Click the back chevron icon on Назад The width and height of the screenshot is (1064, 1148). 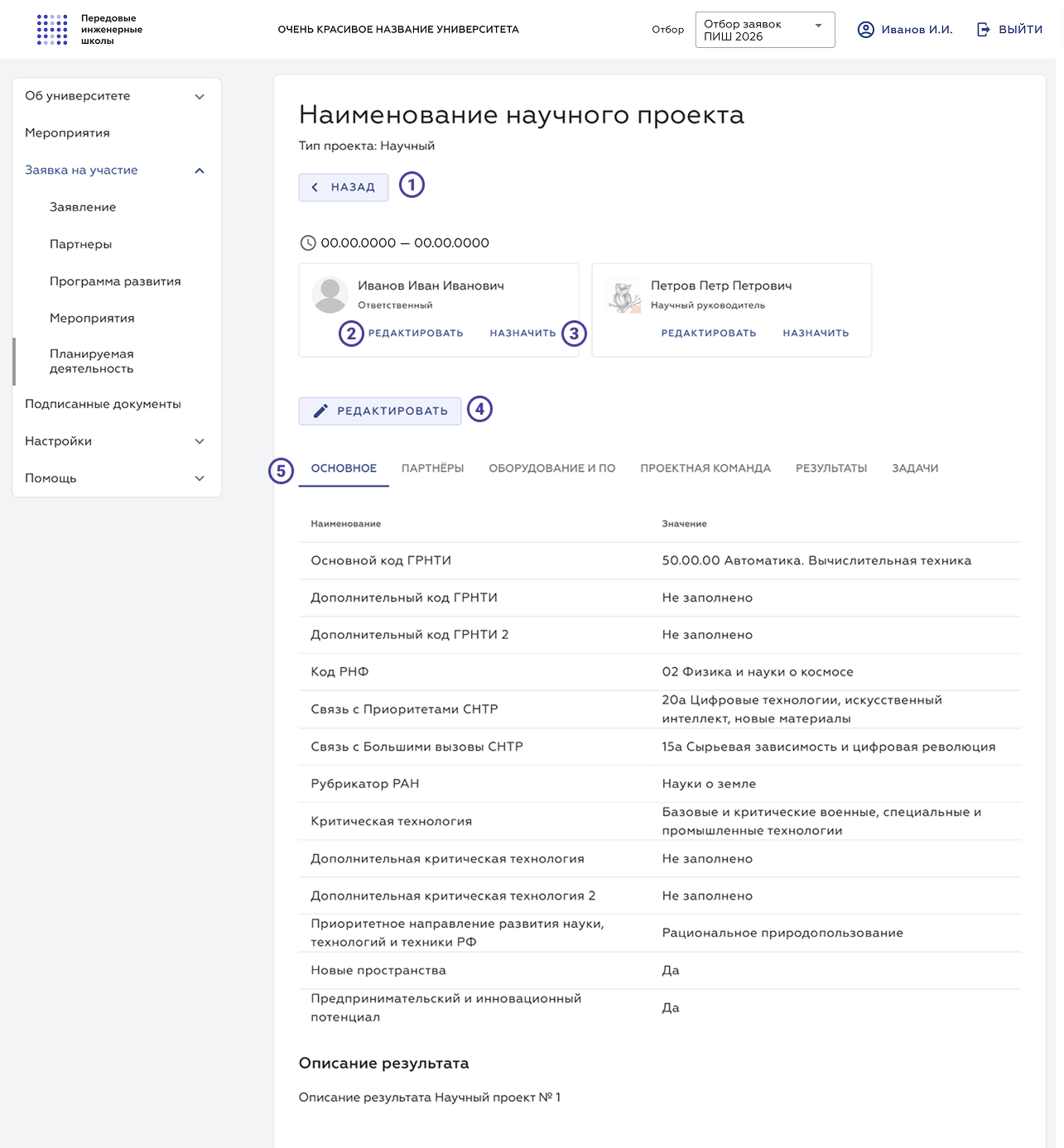point(315,187)
